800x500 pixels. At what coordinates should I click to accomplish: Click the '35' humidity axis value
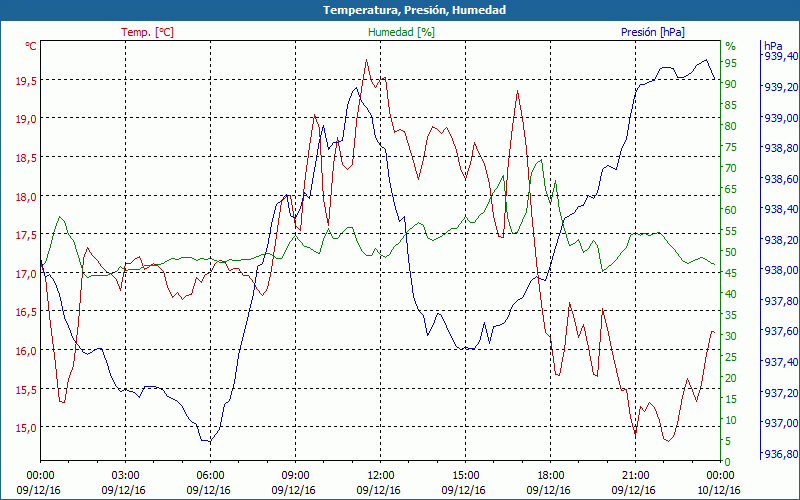(731, 315)
